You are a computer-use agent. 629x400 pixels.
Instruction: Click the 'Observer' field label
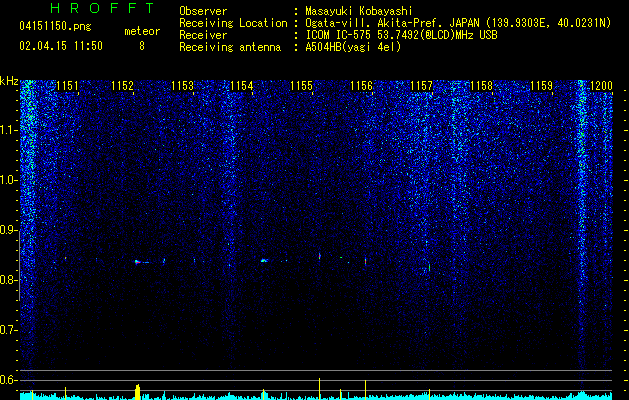point(203,11)
